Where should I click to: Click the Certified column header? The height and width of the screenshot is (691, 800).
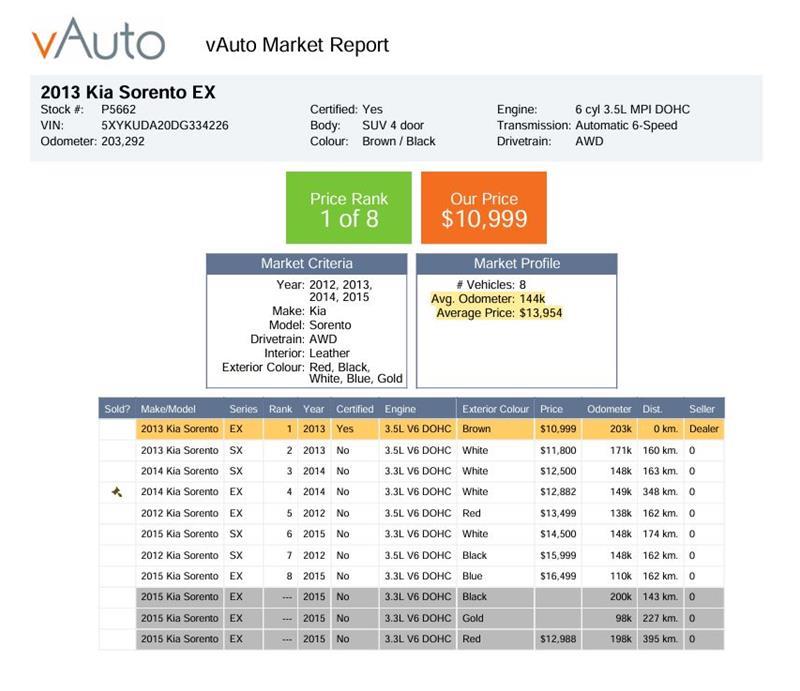355,409
